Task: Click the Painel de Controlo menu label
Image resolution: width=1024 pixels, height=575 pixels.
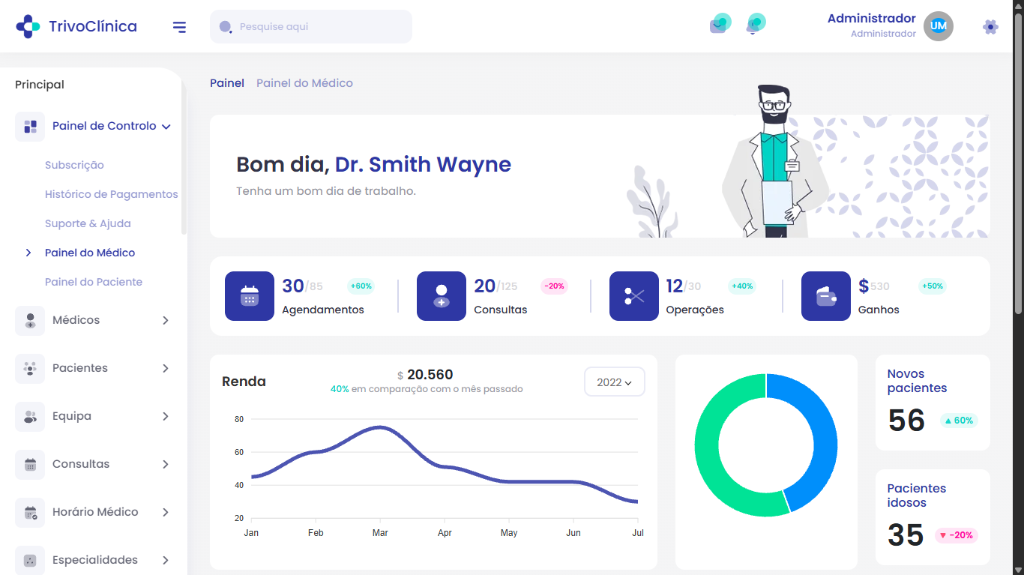Action: pos(104,126)
